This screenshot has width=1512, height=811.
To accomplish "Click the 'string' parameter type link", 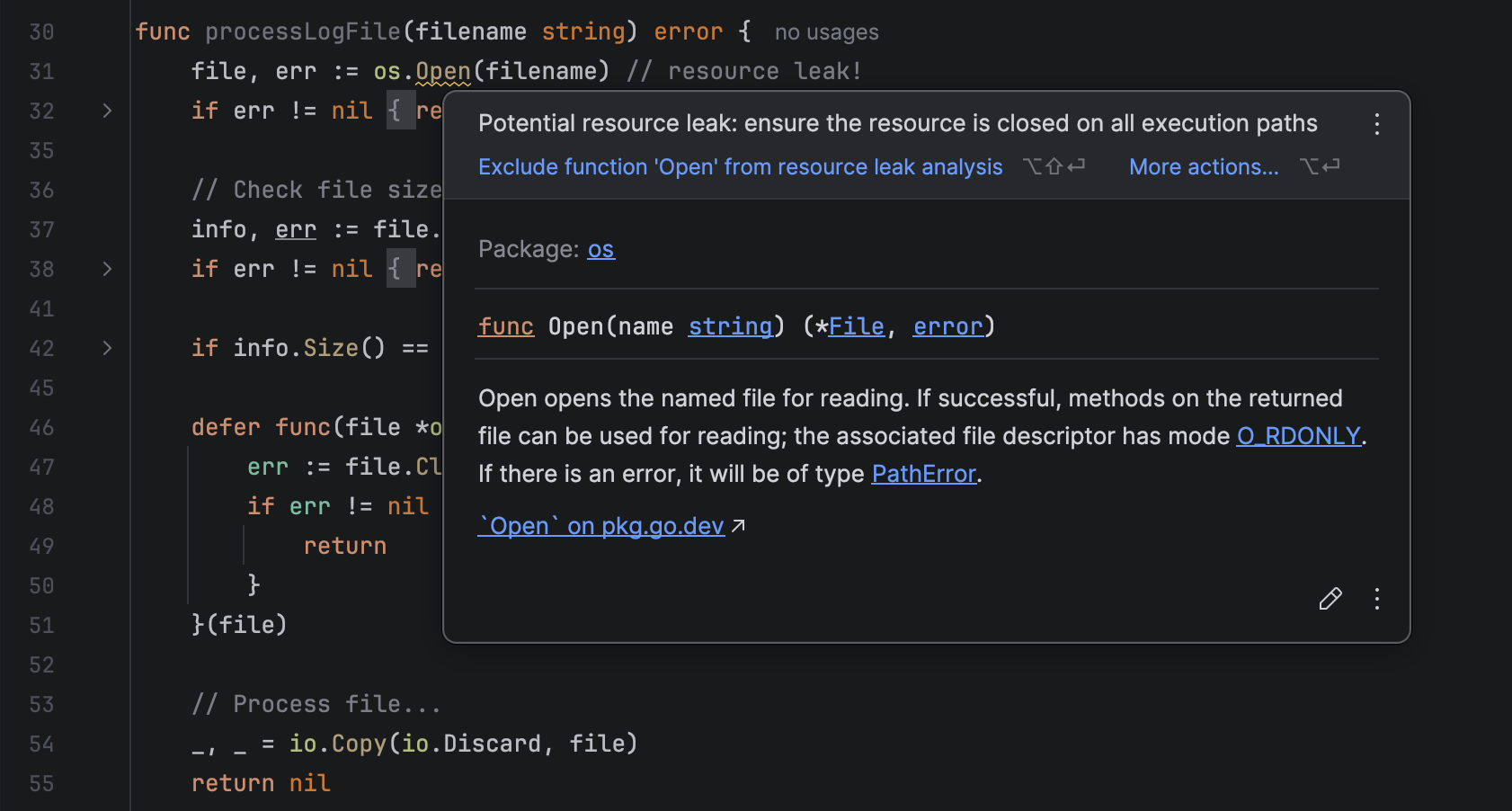I will (x=730, y=326).
